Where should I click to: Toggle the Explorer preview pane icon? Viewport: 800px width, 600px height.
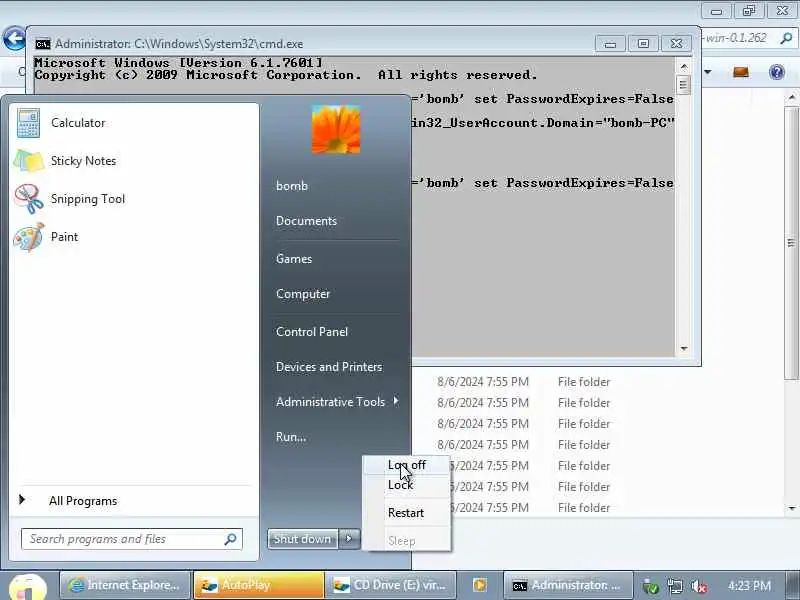coord(741,72)
